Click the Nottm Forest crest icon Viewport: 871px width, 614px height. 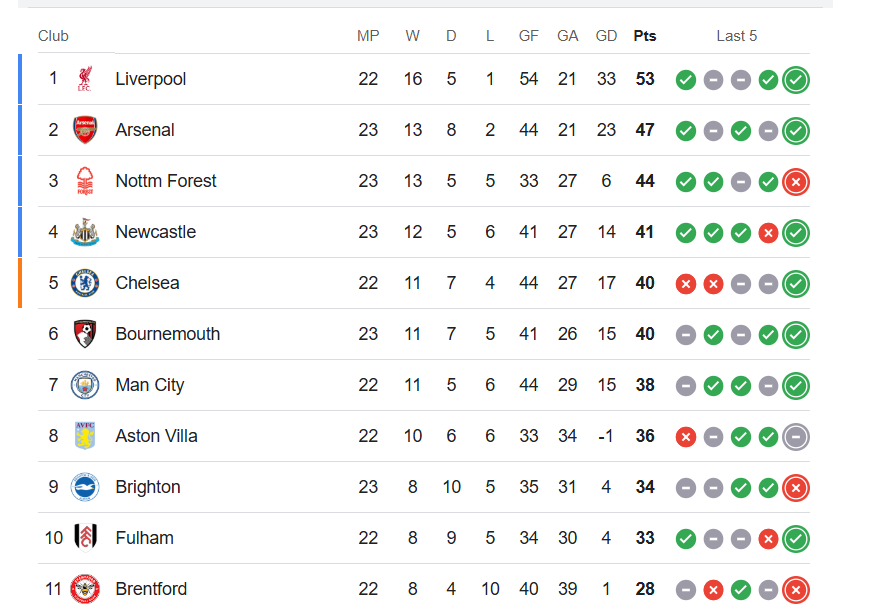point(85,181)
